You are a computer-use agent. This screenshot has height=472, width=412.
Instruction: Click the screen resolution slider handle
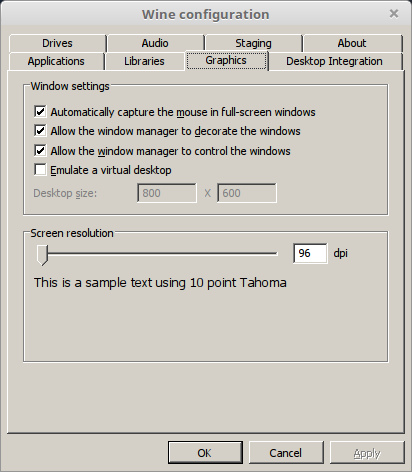(43, 255)
